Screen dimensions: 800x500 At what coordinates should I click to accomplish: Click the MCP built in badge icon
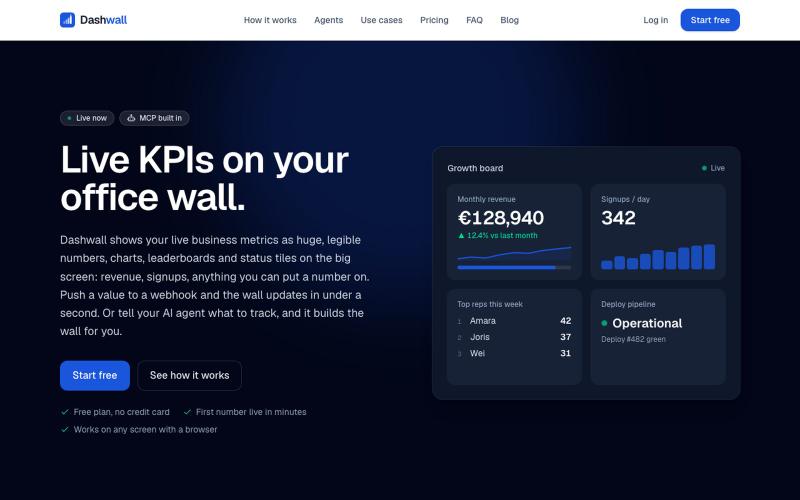click(x=131, y=118)
